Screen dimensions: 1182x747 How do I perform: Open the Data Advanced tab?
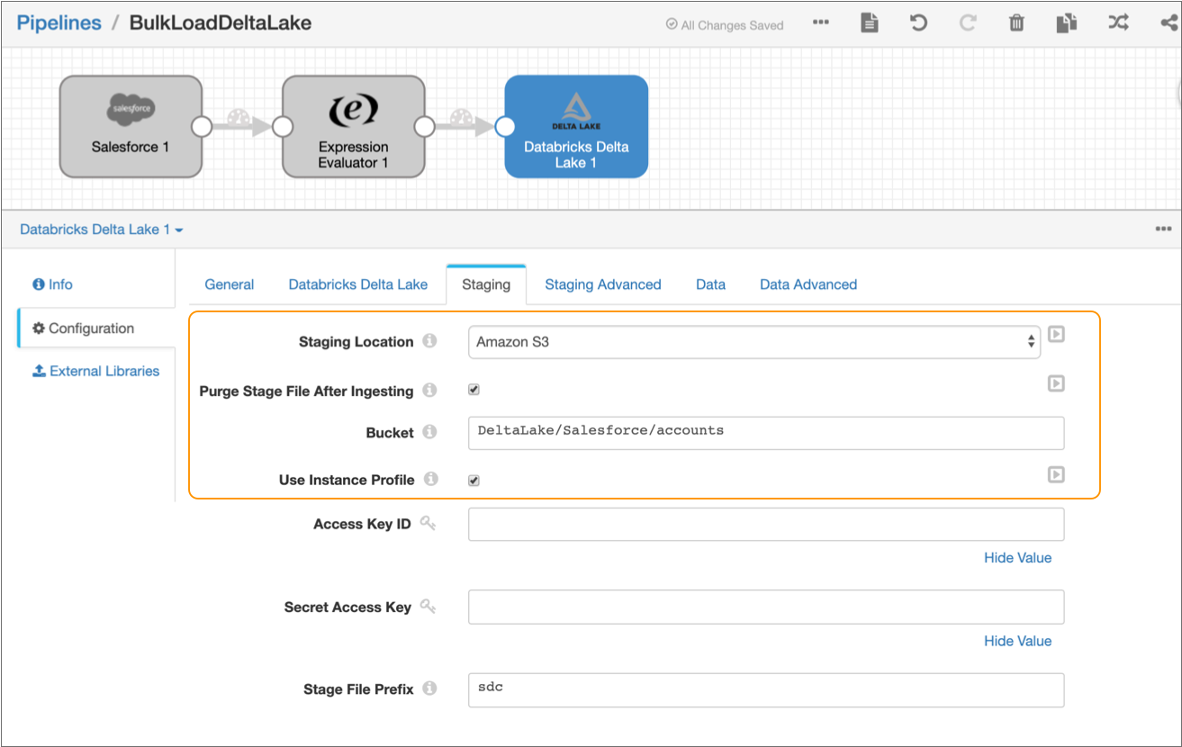click(x=808, y=284)
